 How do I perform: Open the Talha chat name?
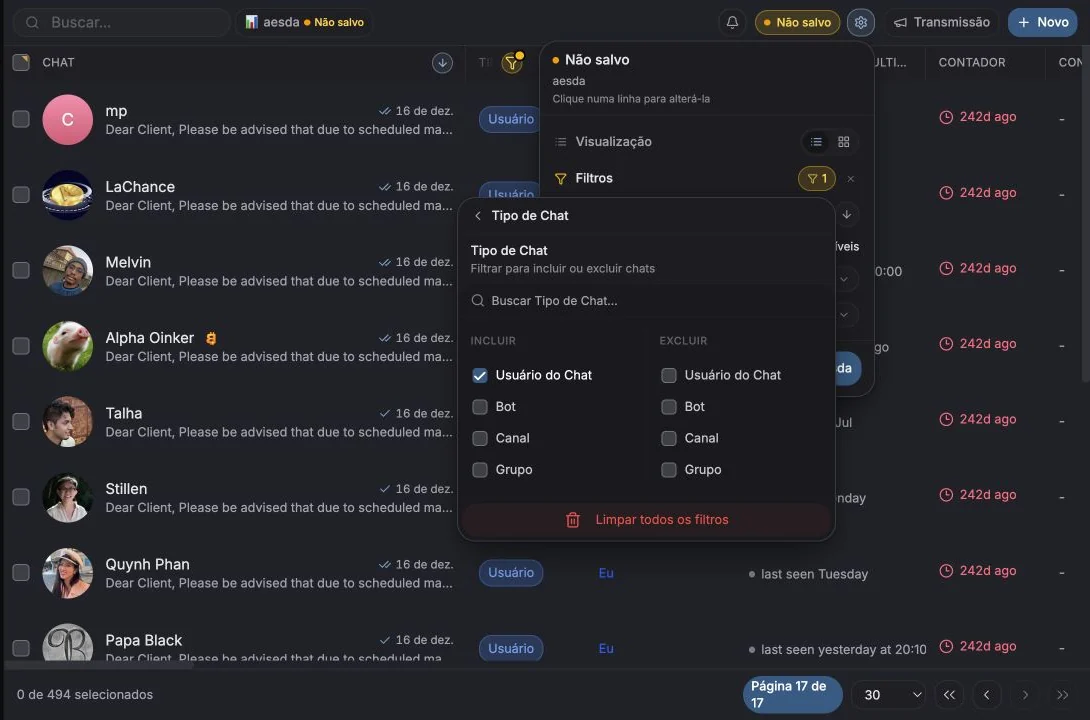point(124,414)
